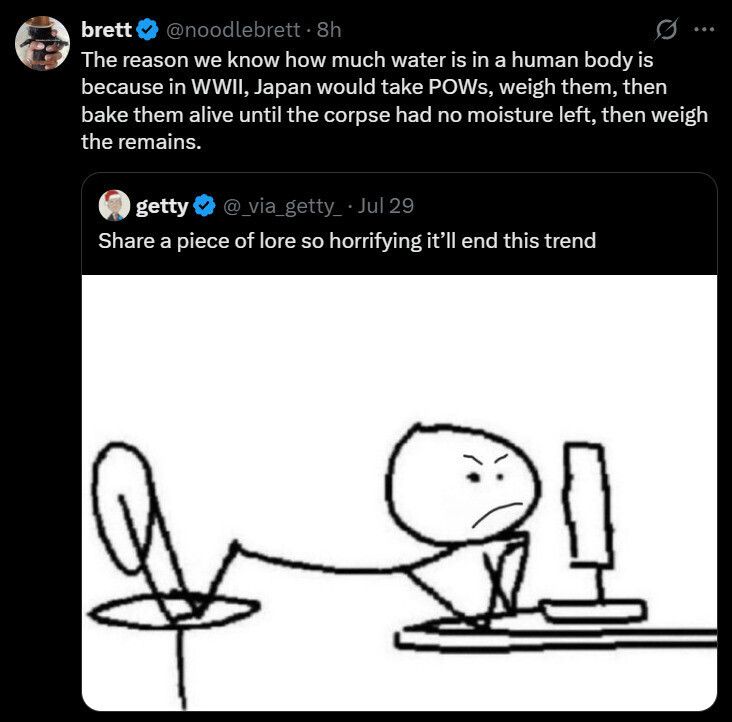This screenshot has height=722, width=732.
Task: Click the drawn desk in the meme
Action: (x=560, y=636)
